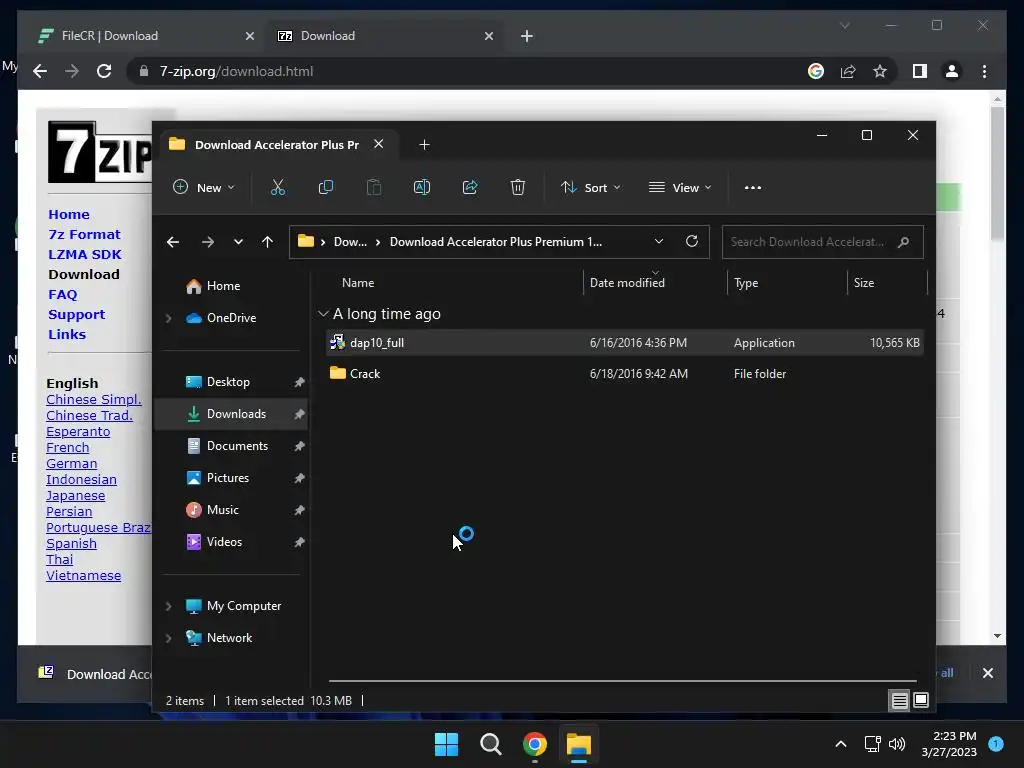
Task: Open the View dropdown
Action: pos(680,187)
